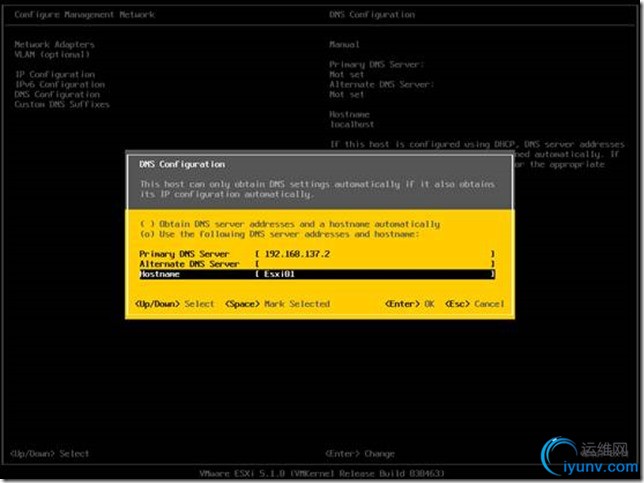This screenshot has width=644, height=483.
Task: Select VLAN (optional) menu entry
Action: [52, 54]
